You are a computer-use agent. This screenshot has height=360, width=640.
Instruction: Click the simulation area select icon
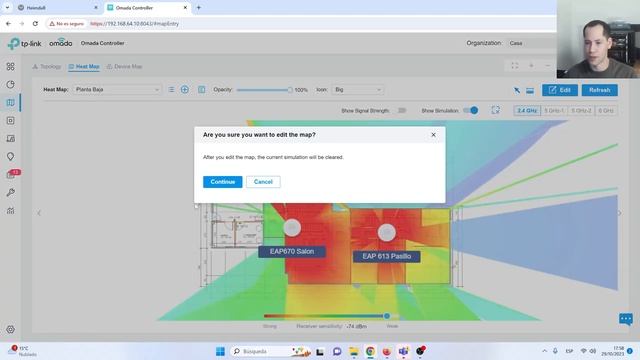(496, 110)
